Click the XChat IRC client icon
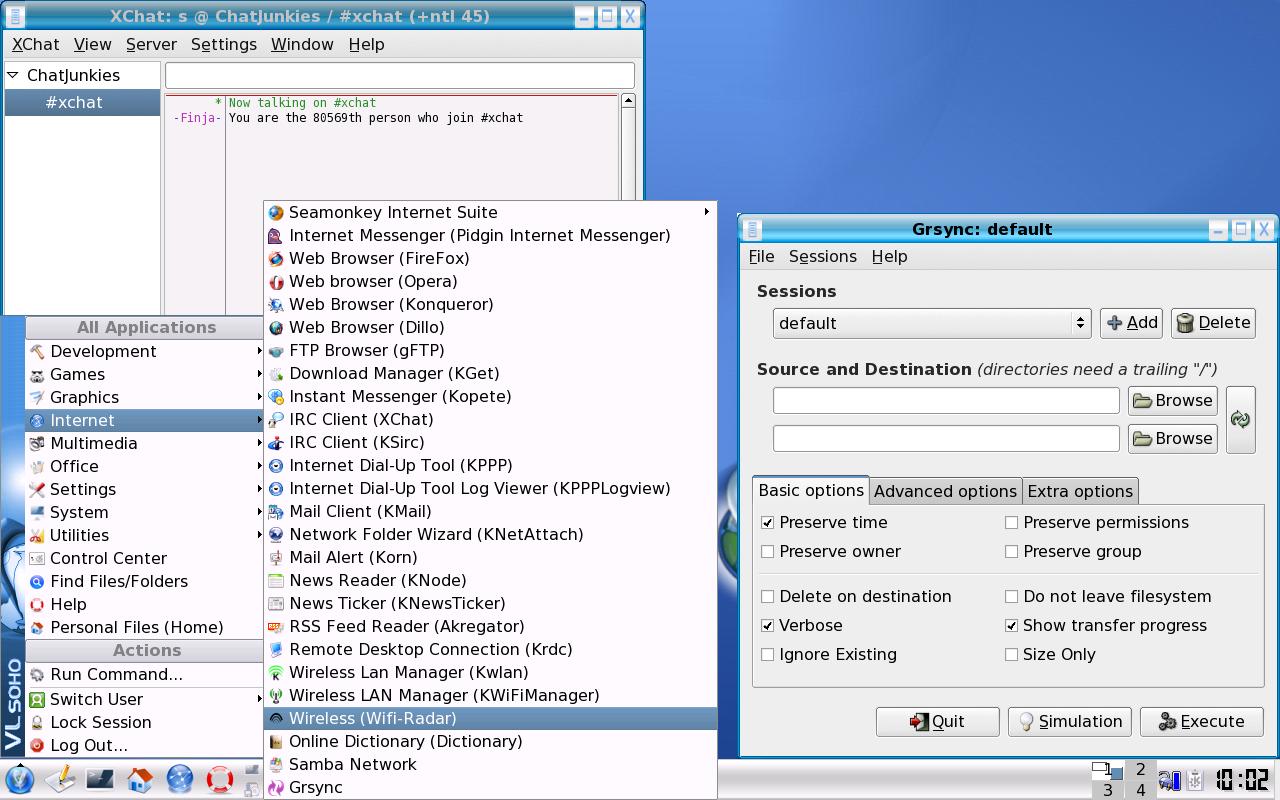 tap(276, 419)
